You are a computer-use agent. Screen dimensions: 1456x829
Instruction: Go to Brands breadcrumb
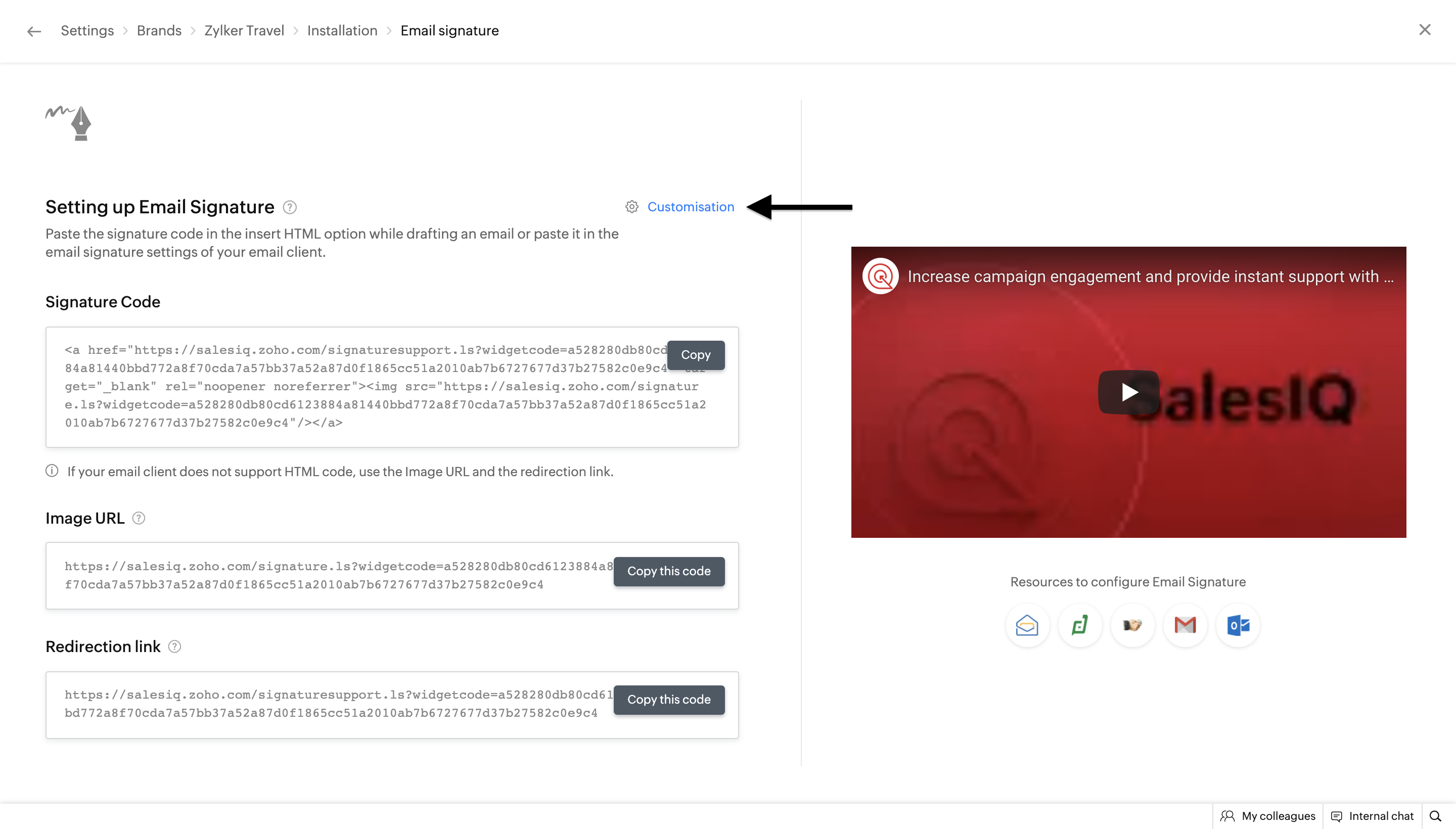(159, 31)
